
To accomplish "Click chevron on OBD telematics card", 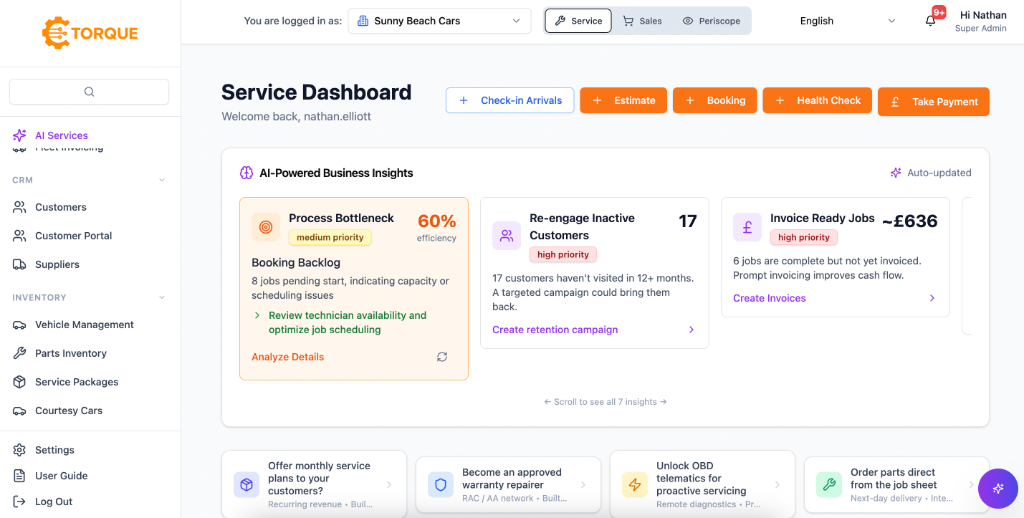I will pos(777,485).
